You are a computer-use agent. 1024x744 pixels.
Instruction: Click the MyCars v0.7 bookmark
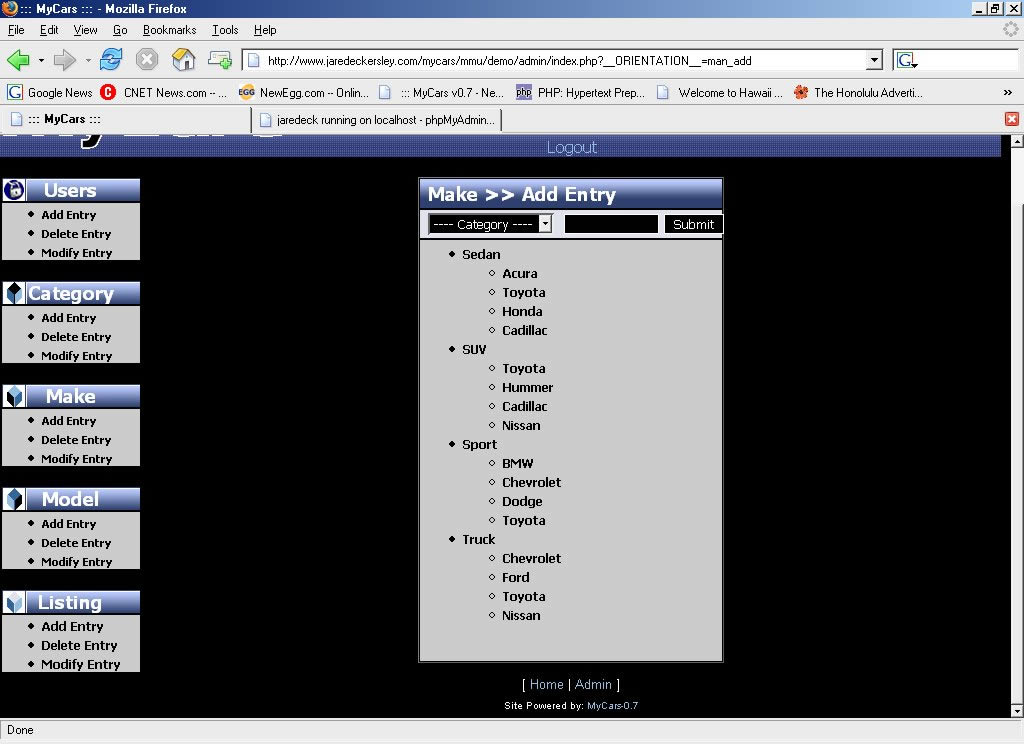click(x=442, y=93)
